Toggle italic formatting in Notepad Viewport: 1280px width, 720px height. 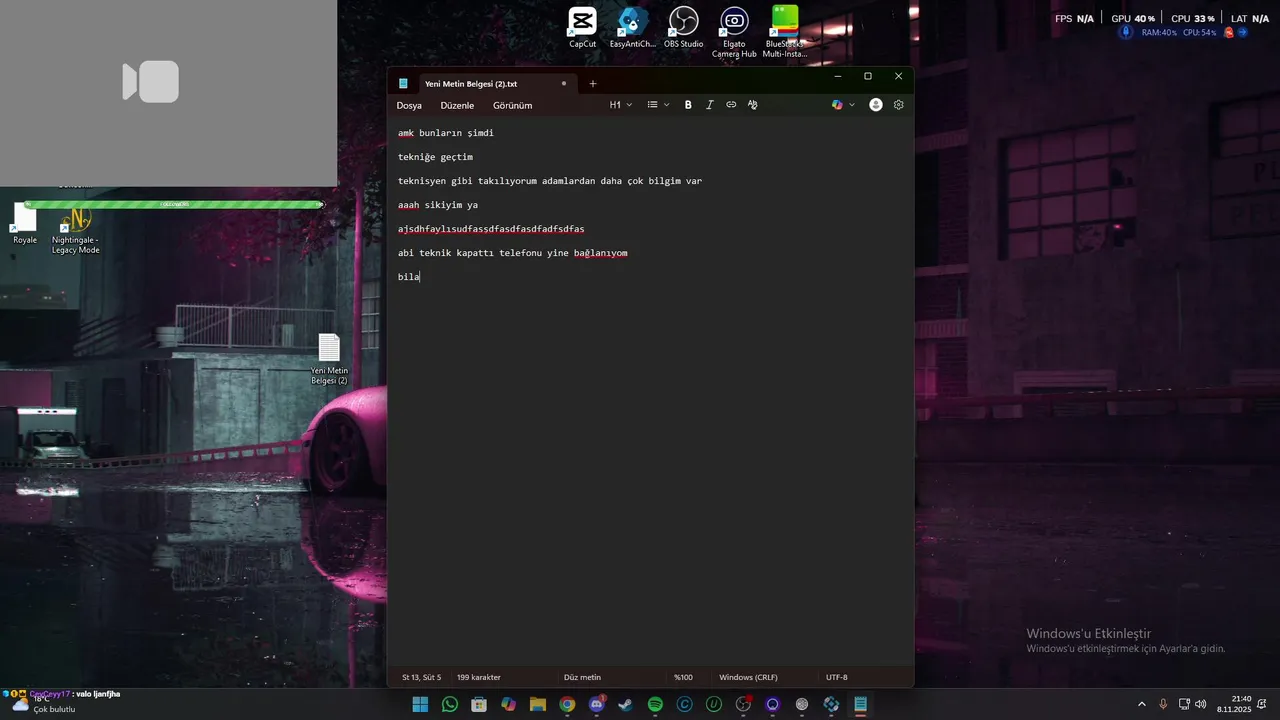pyautogui.click(x=710, y=105)
